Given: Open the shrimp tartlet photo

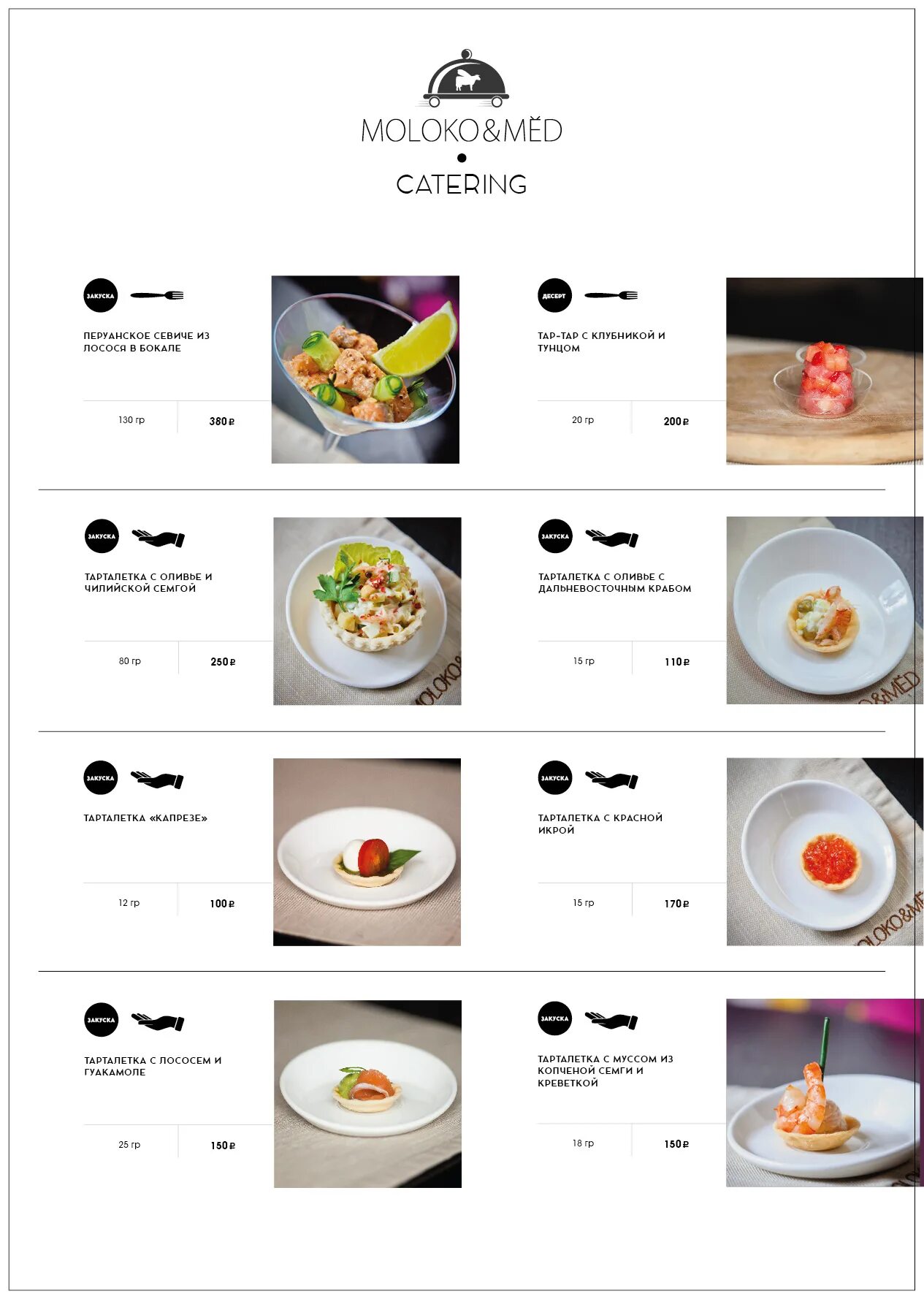Looking at the screenshot, I should coord(825,1093).
